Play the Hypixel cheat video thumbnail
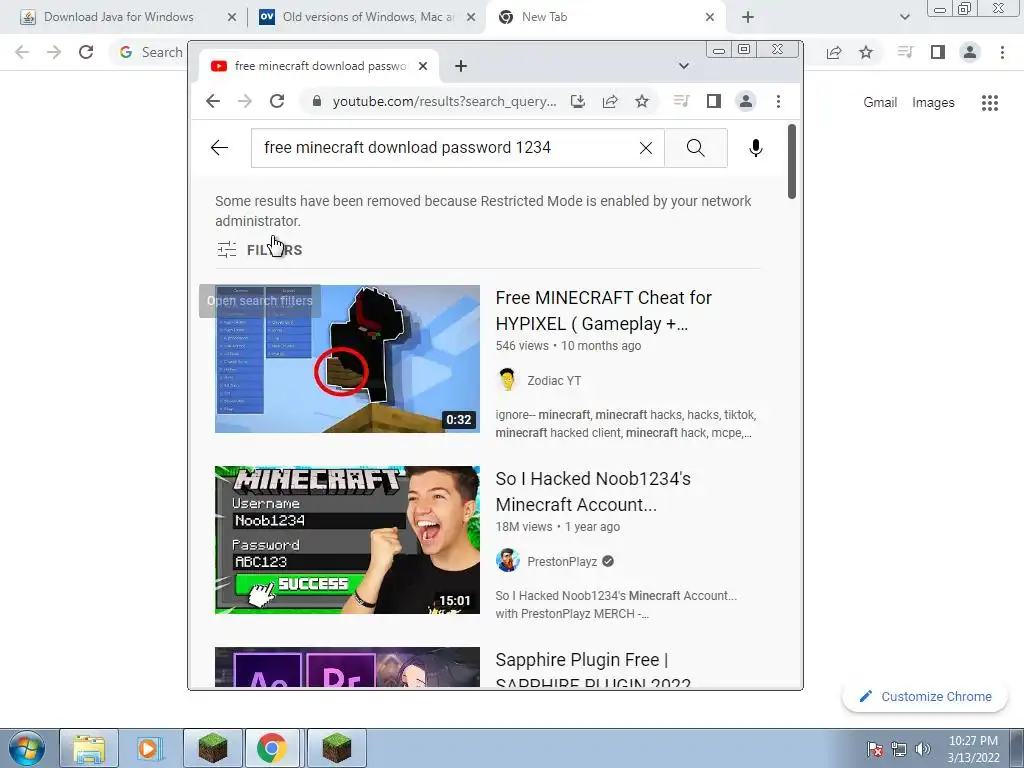The width and height of the screenshot is (1024, 768). 347,359
